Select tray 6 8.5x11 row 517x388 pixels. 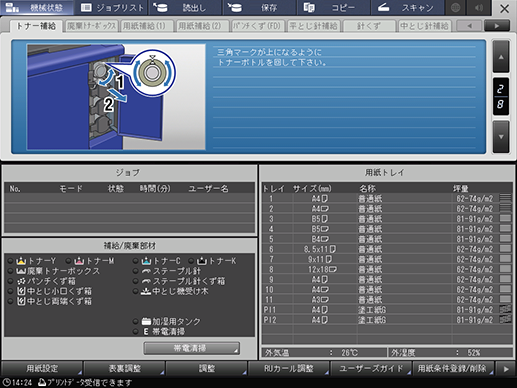(387, 249)
